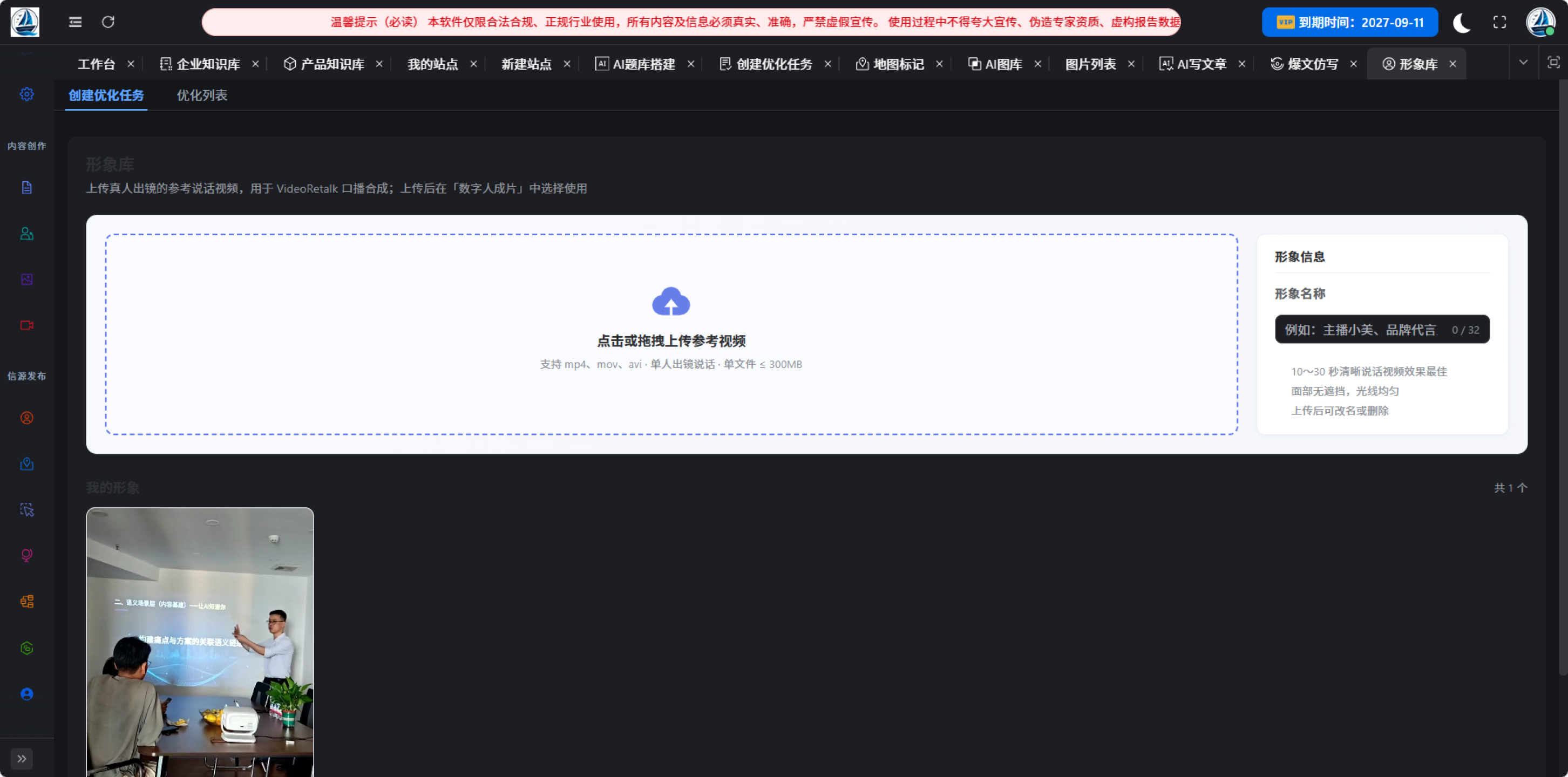Switch to the 企业知识库 tab
The width and height of the screenshot is (1568, 777).
point(200,64)
